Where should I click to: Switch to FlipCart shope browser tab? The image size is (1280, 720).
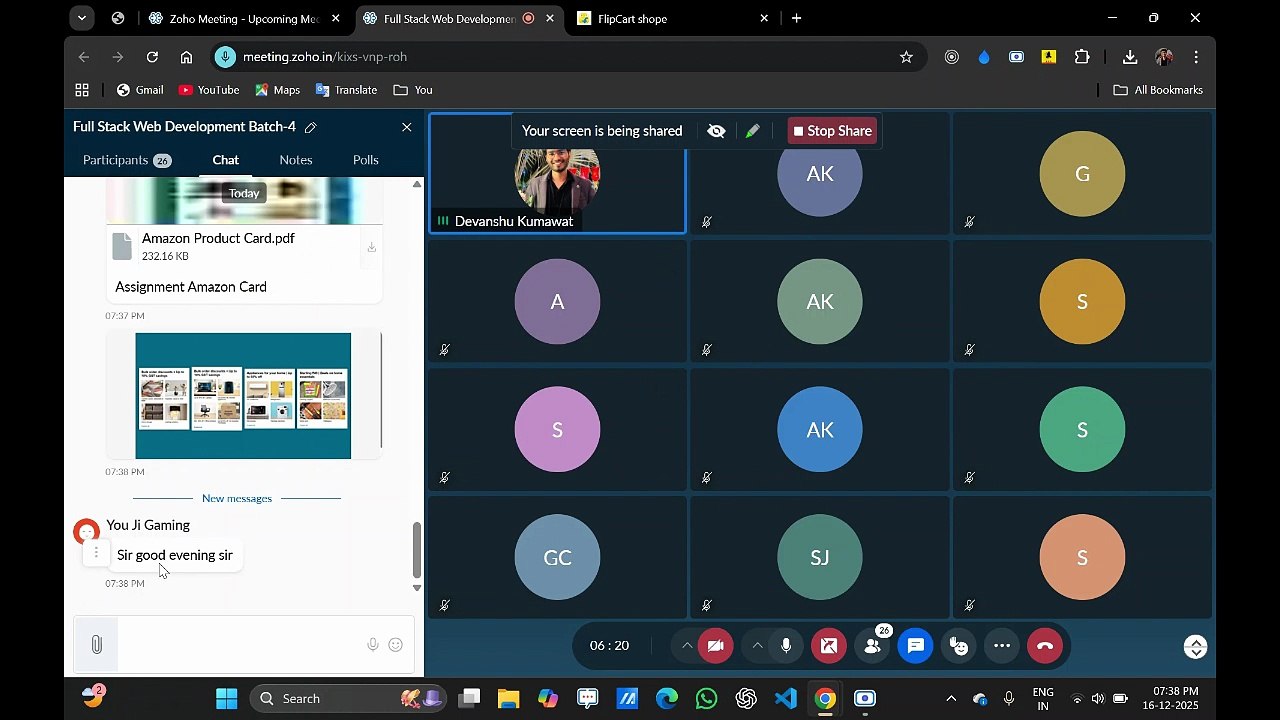coord(672,18)
